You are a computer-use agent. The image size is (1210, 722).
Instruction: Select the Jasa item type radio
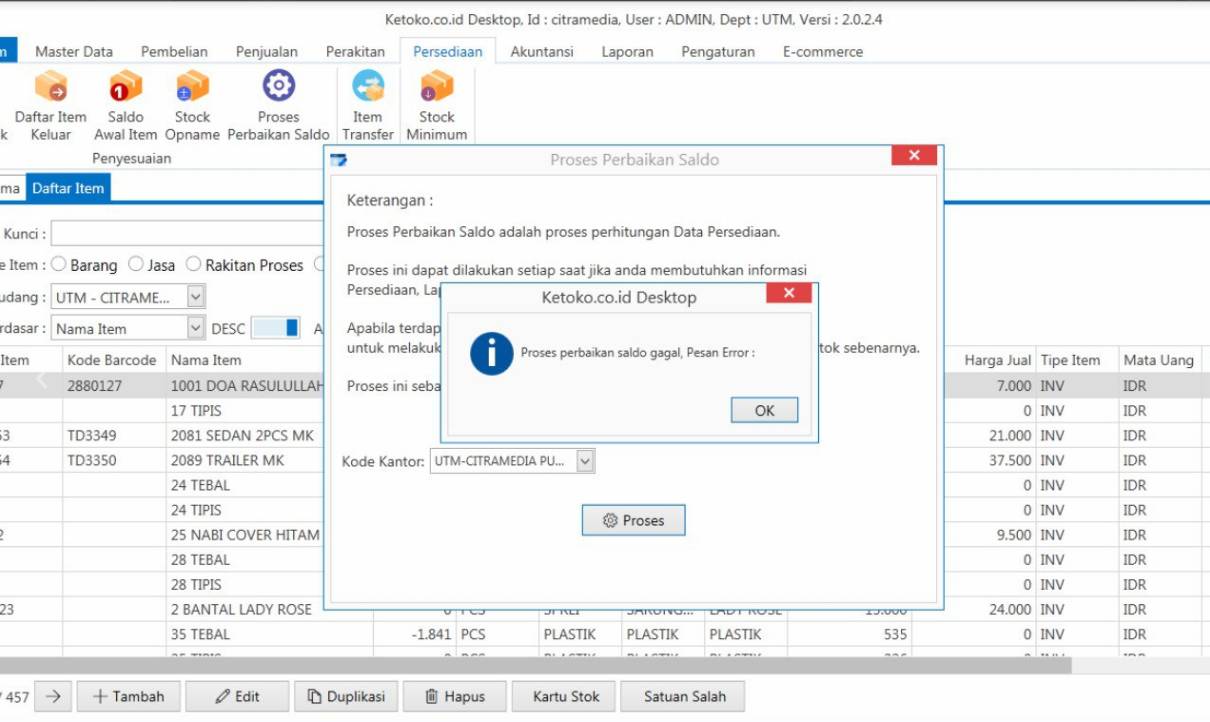[x=136, y=265]
